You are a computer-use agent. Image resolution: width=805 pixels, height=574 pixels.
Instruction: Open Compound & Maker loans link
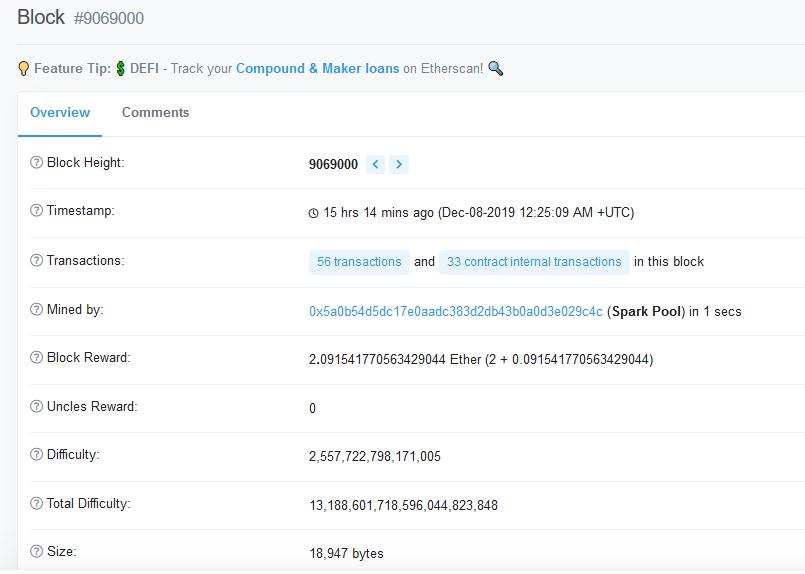tap(317, 69)
